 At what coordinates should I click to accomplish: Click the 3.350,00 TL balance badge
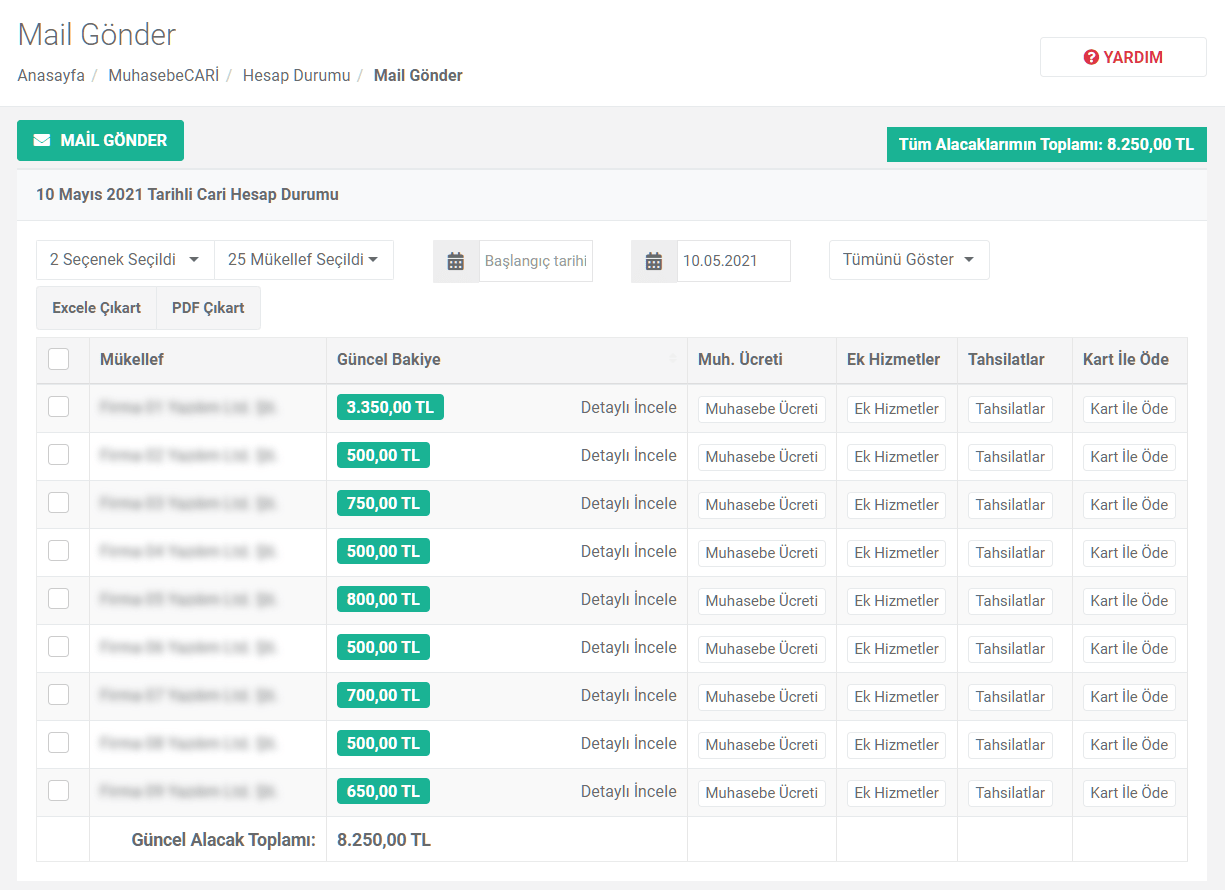click(390, 407)
